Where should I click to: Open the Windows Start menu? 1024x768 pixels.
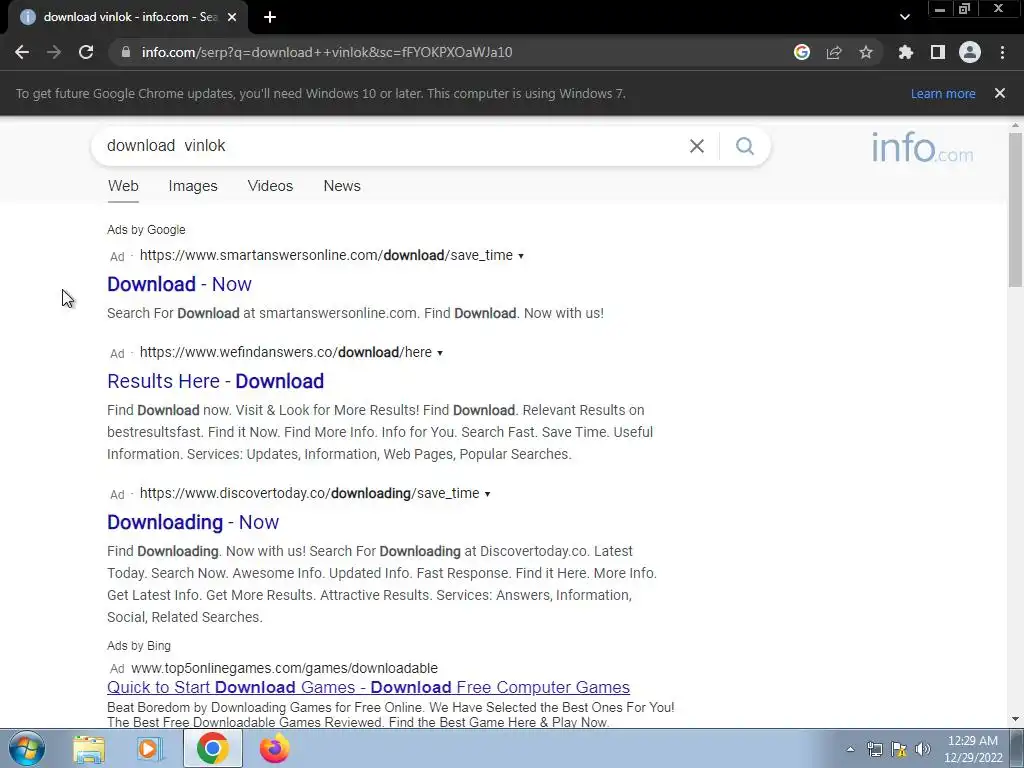pyautogui.click(x=26, y=748)
